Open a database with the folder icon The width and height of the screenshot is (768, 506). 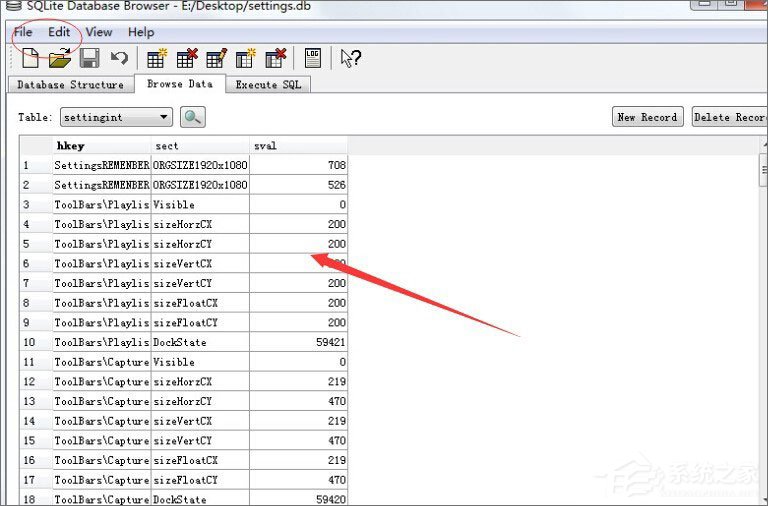[59, 58]
